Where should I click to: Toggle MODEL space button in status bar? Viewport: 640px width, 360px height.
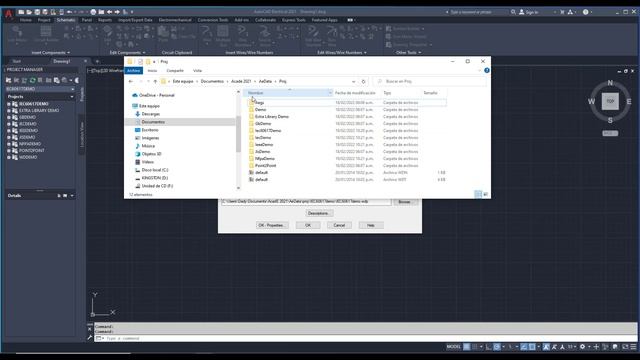click(x=453, y=347)
